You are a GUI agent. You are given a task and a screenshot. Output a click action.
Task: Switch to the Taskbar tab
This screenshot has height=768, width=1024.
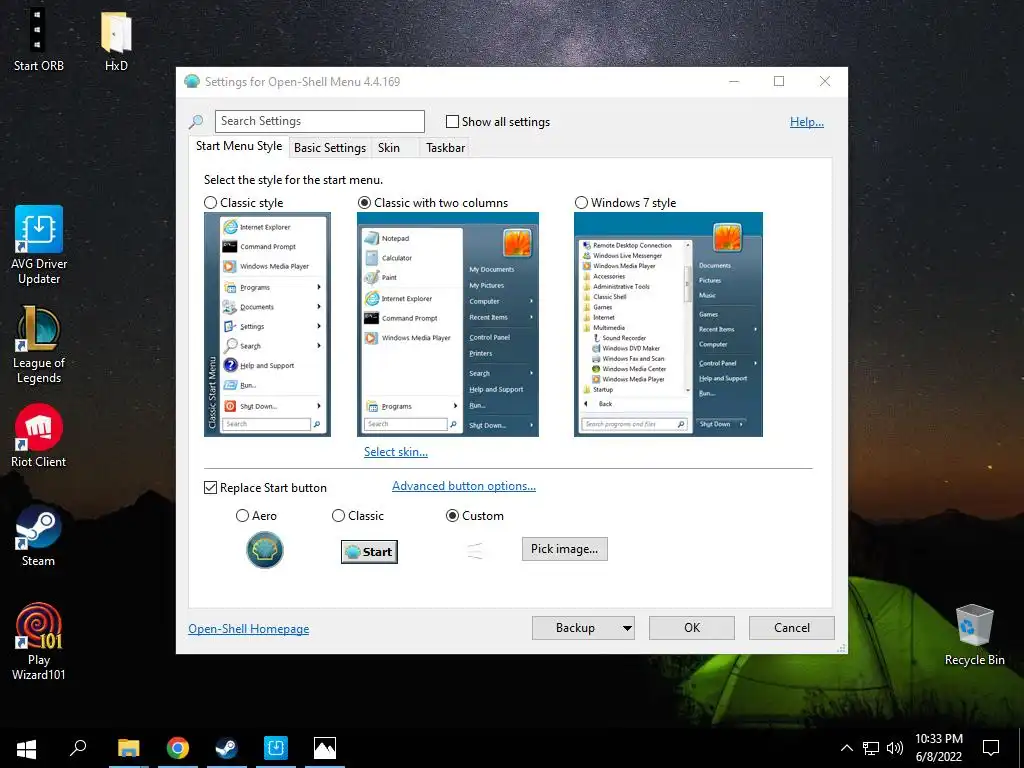point(445,148)
